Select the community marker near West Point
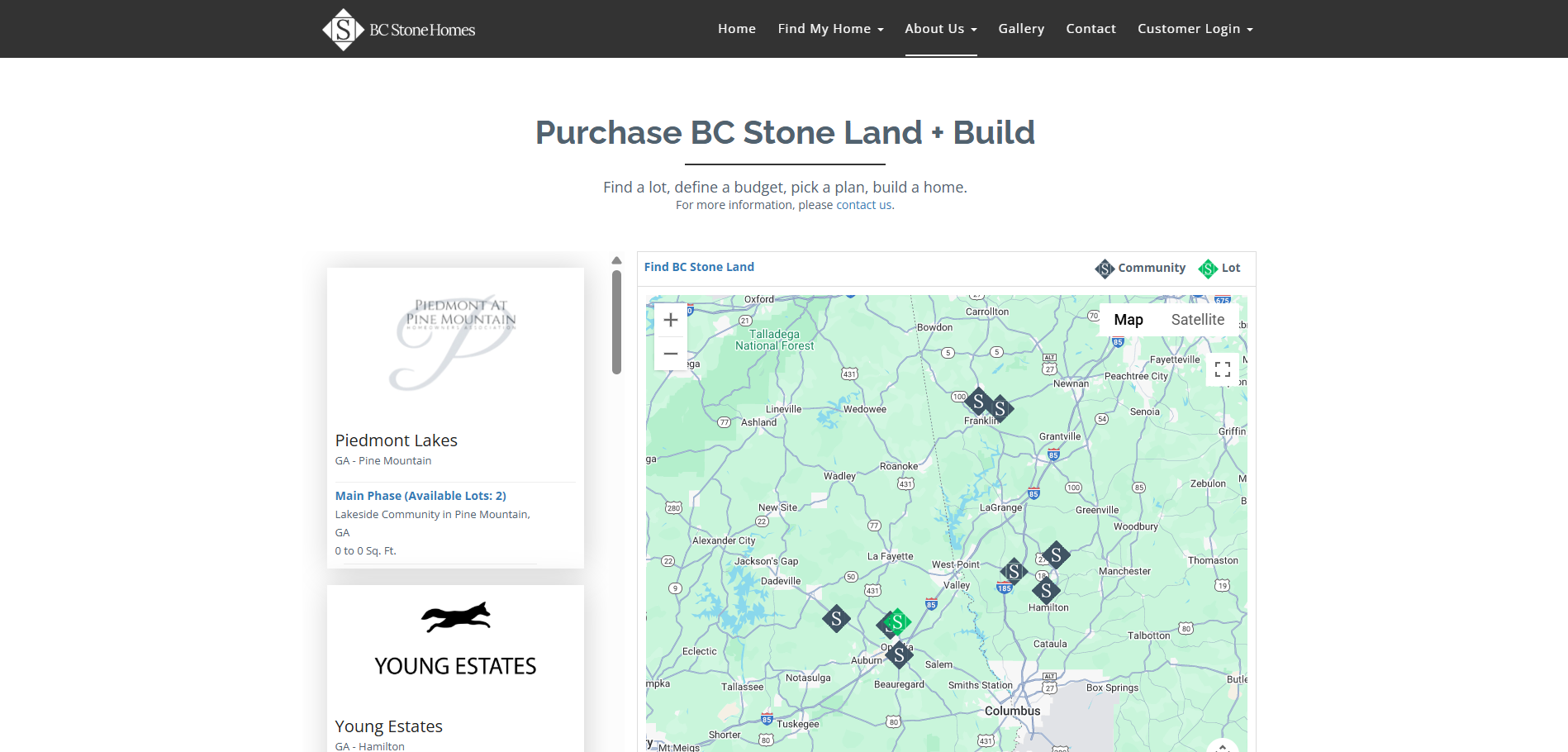 pos(1014,571)
